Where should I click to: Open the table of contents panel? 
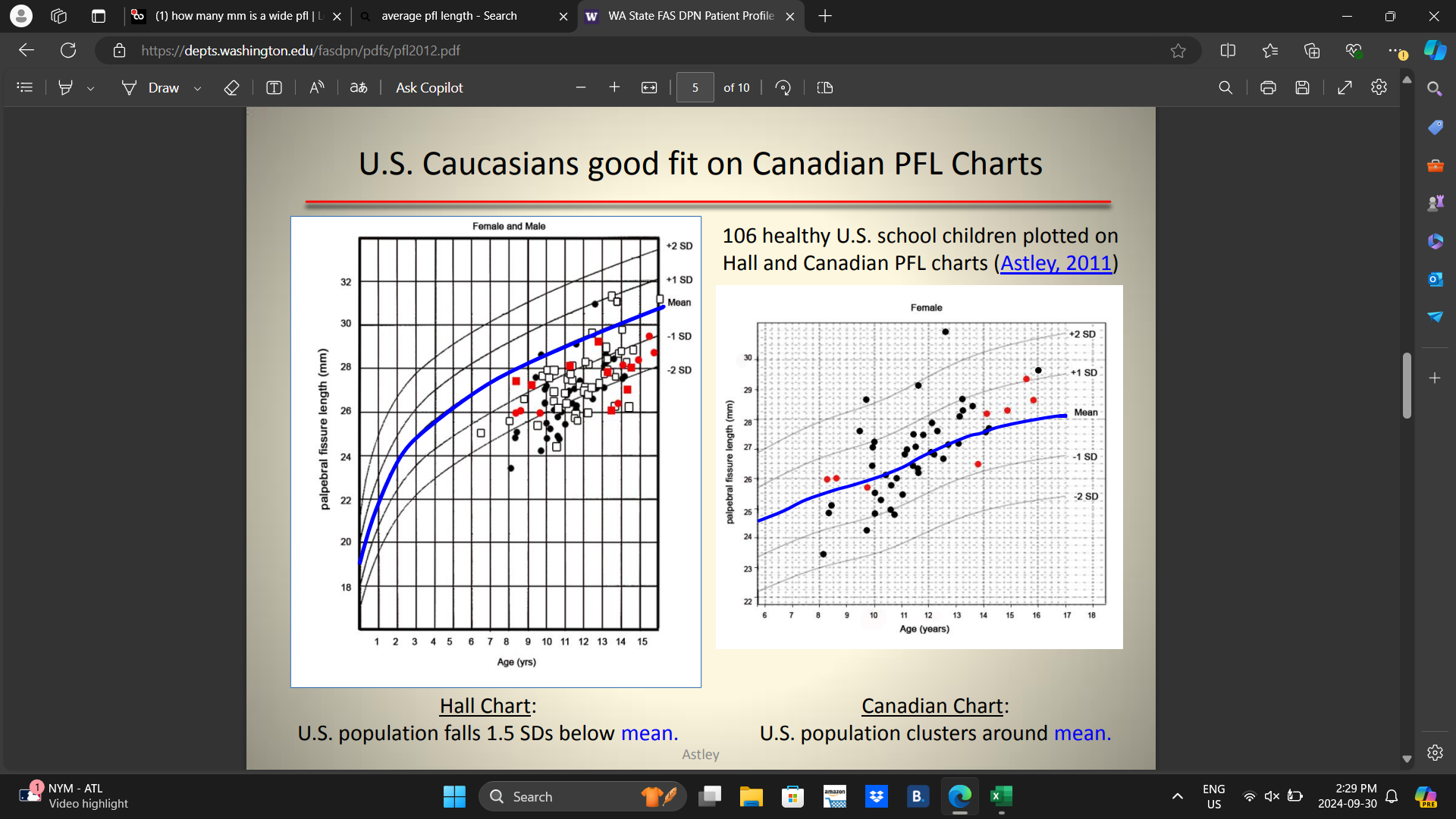pyautogui.click(x=25, y=87)
